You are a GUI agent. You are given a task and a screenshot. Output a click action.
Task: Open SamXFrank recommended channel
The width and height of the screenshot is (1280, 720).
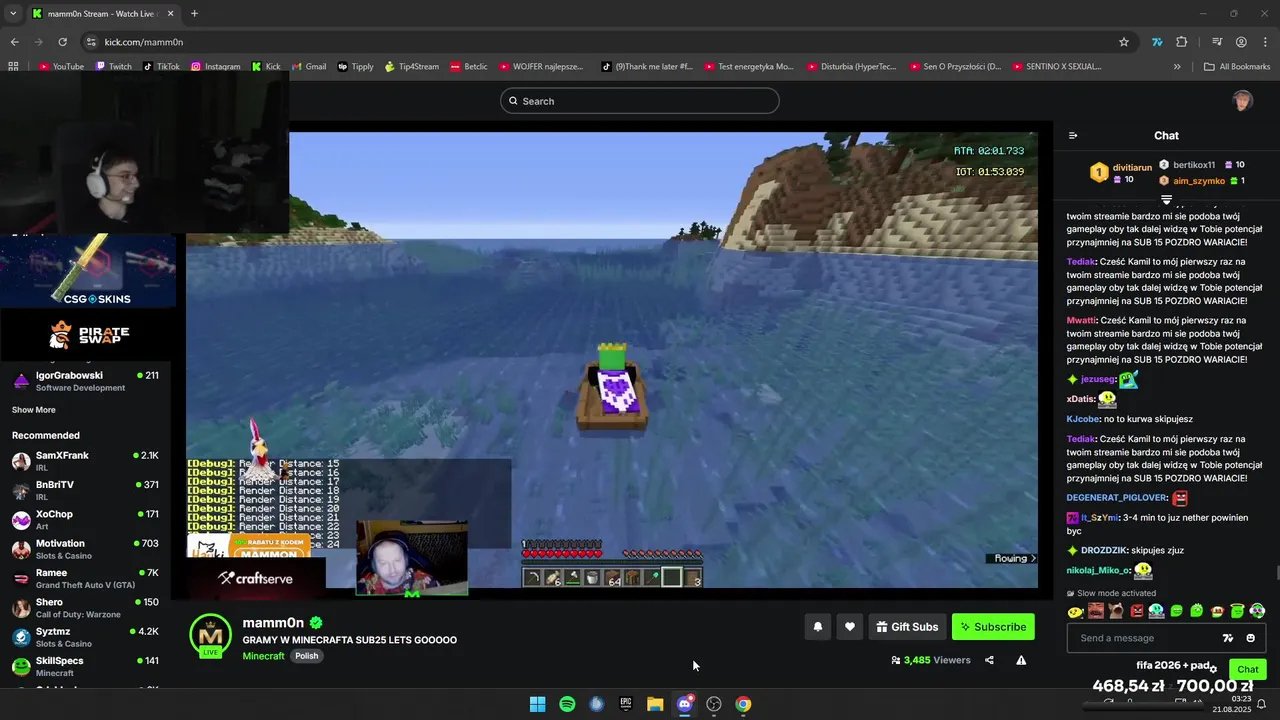tap(85, 461)
